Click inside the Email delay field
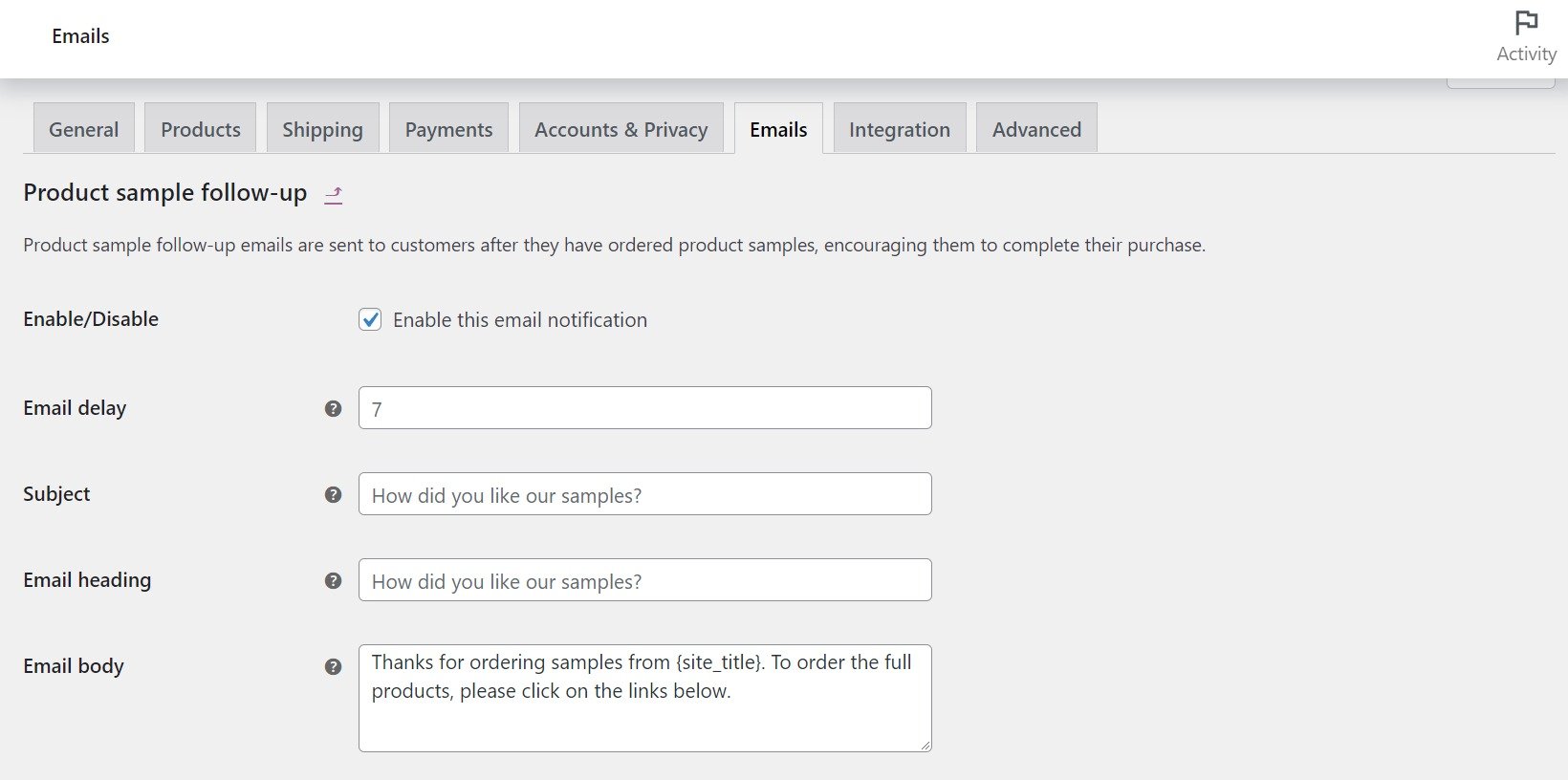The image size is (1568, 780). pos(644,407)
